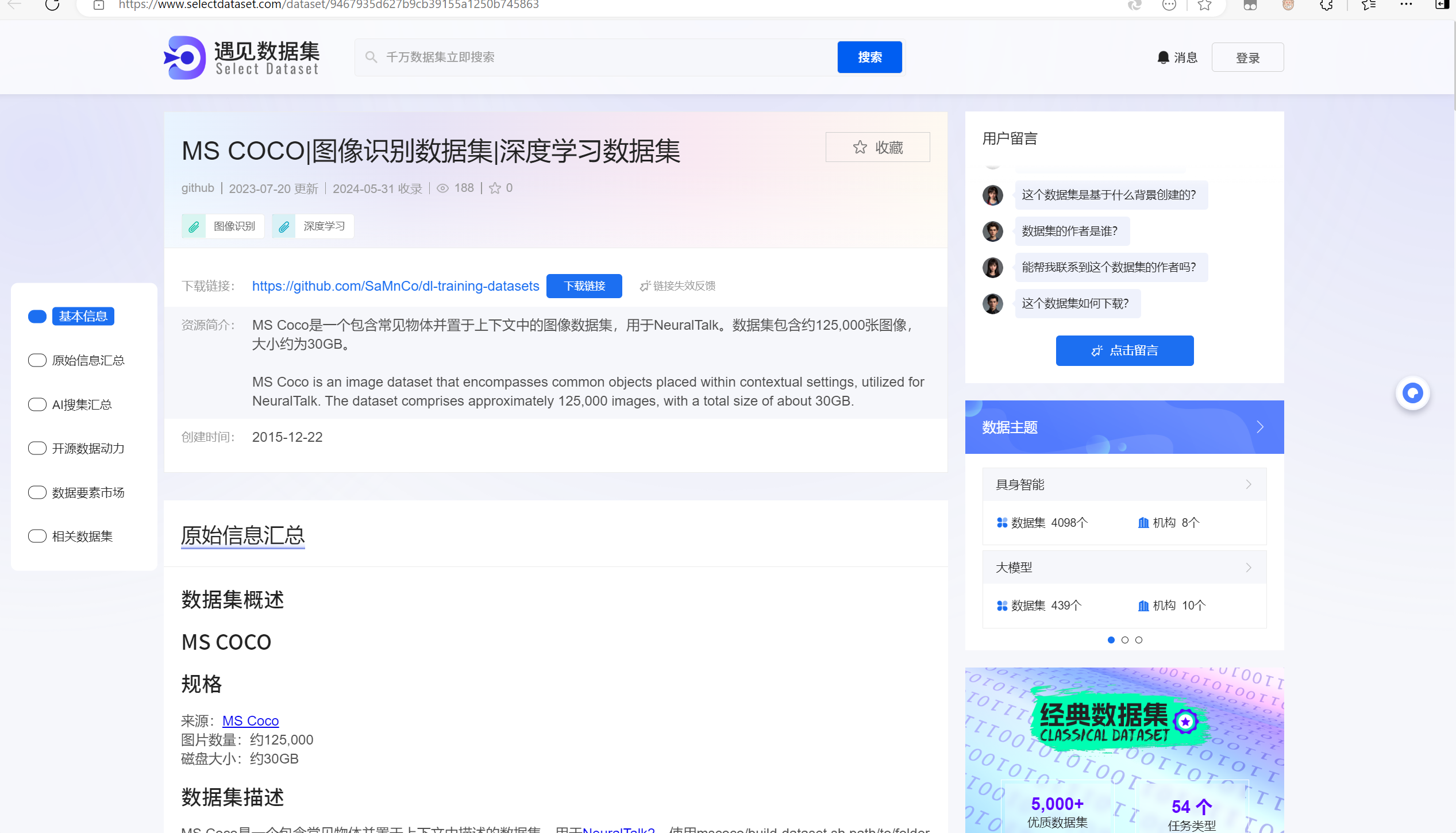The height and width of the screenshot is (833, 1456).
Task: Open the MS Coco source link
Action: (251, 721)
